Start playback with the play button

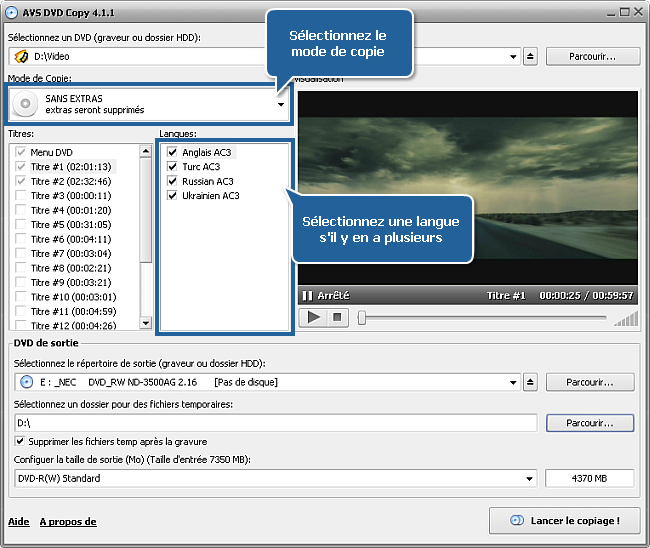tap(313, 318)
